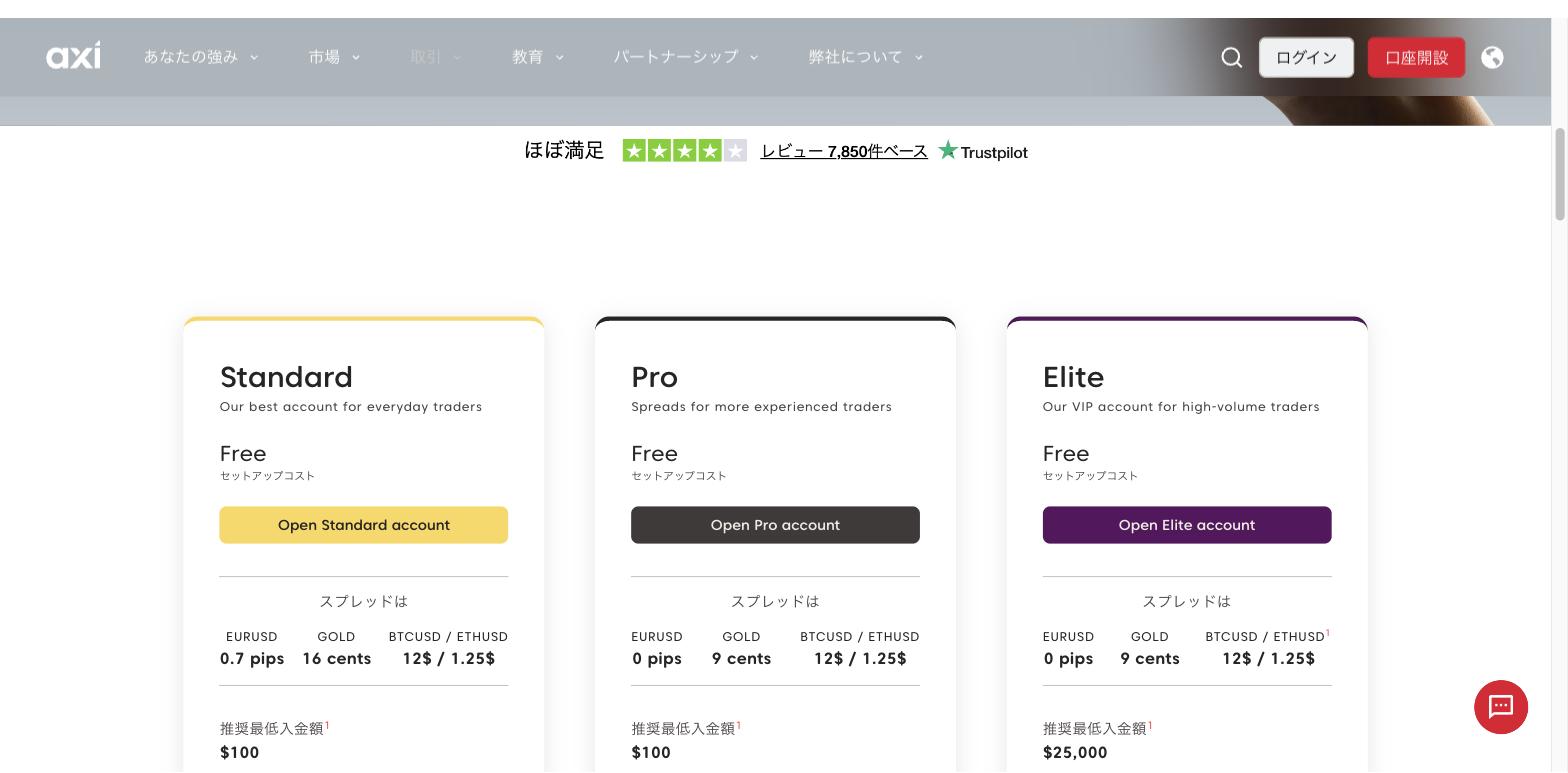Click 'Spreads for more experienced traders'
Viewport: 1568px width, 773px height.
click(x=761, y=407)
